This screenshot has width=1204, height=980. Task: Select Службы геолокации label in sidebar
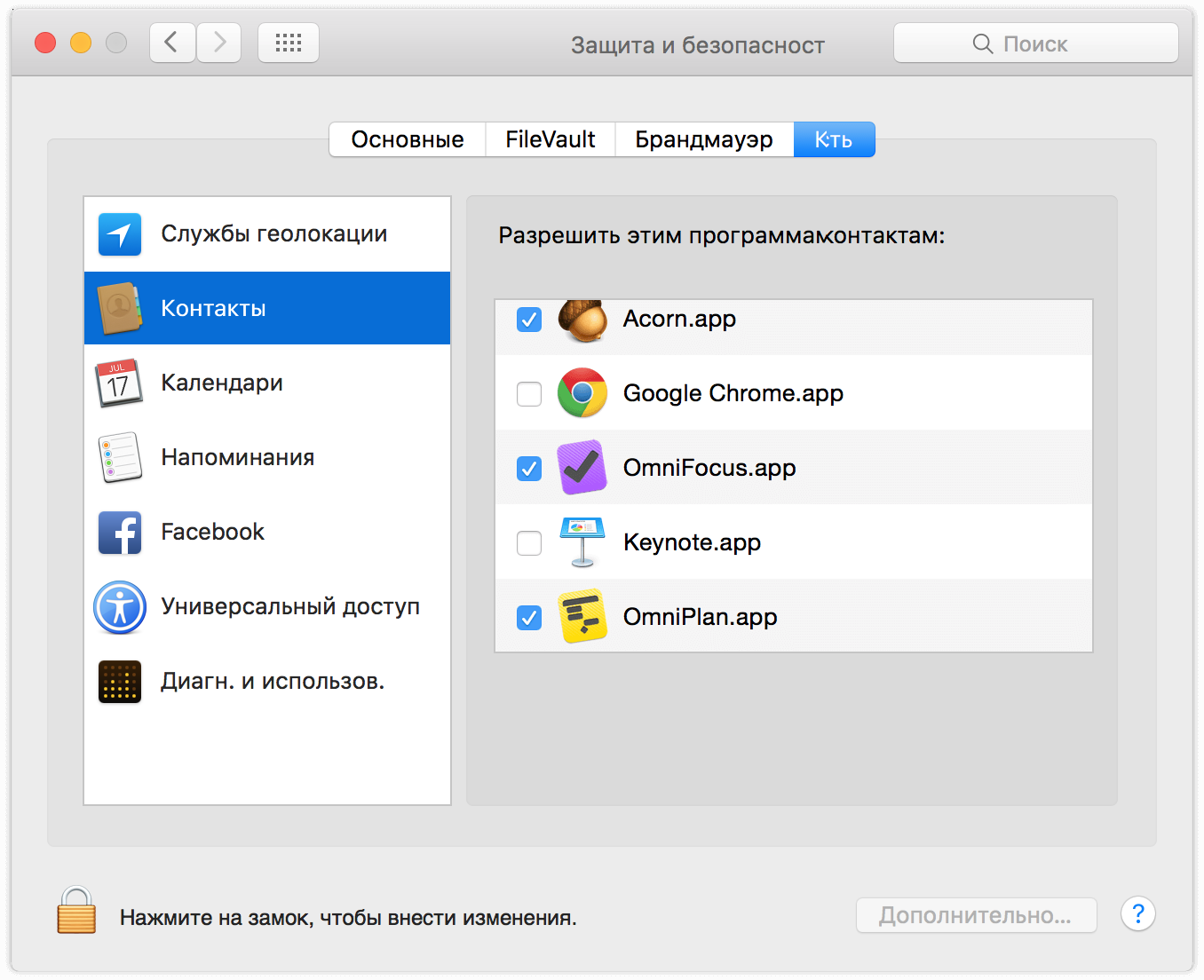click(274, 234)
